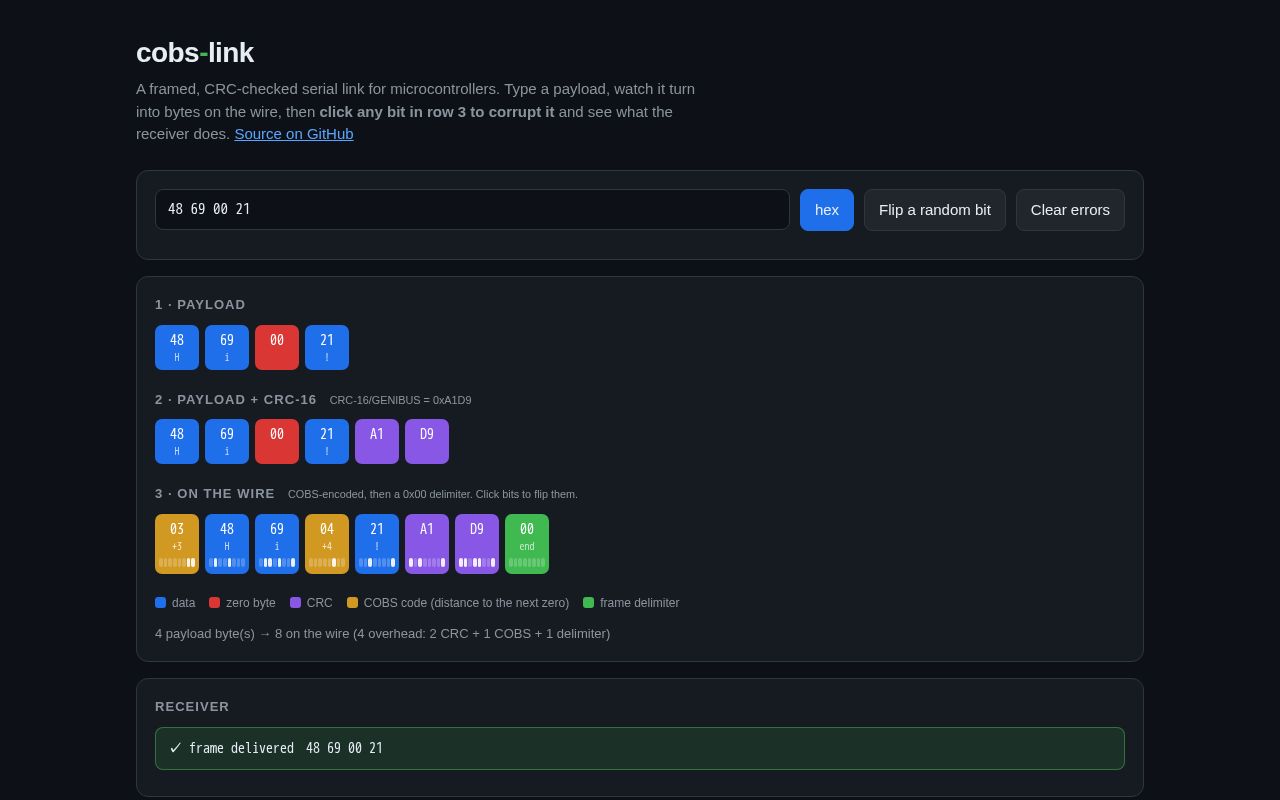Click the COBS code legend label
This screenshot has height=800, width=1280.
click(x=466, y=603)
